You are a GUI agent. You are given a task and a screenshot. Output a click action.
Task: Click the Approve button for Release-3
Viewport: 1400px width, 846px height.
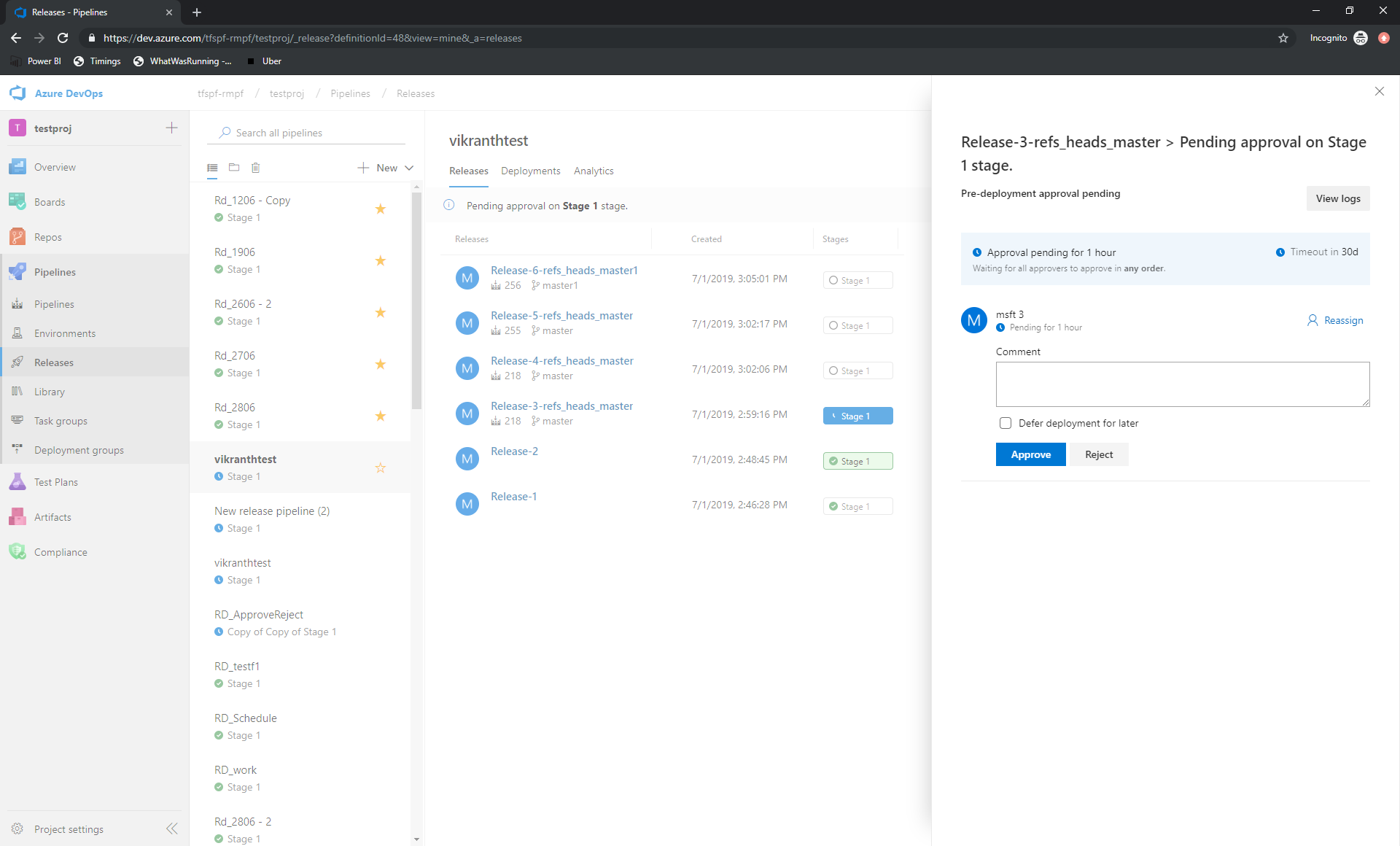pyautogui.click(x=1030, y=454)
